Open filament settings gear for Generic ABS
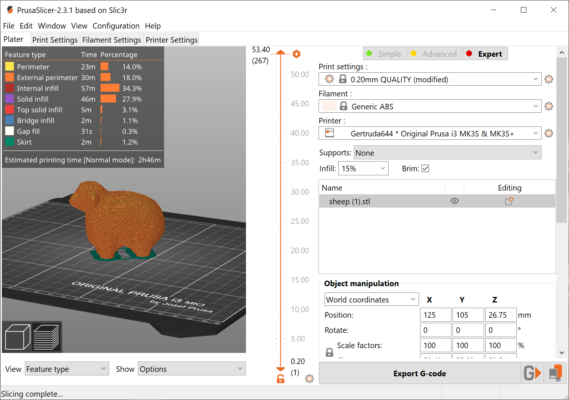Screen dimensions: 569x400 (549, 106)
